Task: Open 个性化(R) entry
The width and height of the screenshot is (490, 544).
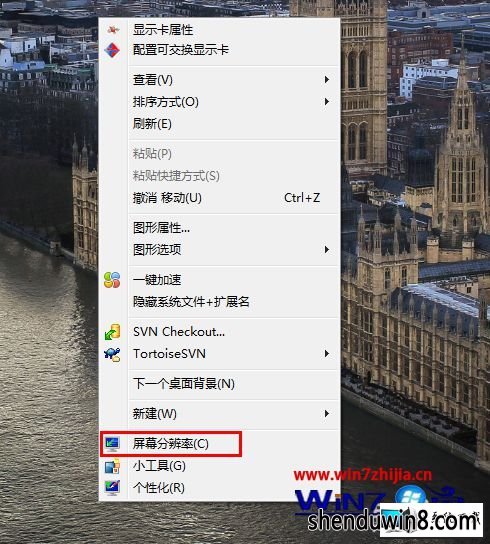Action: pos(219,488)
